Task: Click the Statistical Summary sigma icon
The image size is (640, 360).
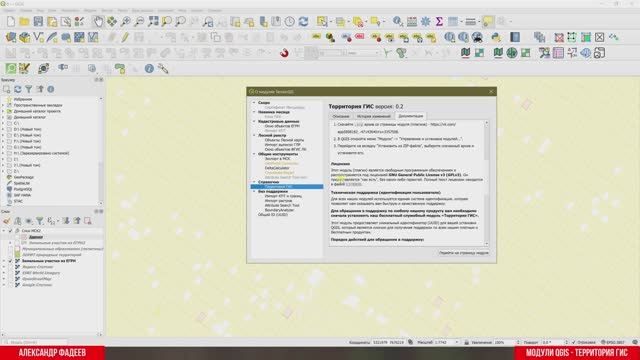Action: pyautogui.click(x=439, y=22)
